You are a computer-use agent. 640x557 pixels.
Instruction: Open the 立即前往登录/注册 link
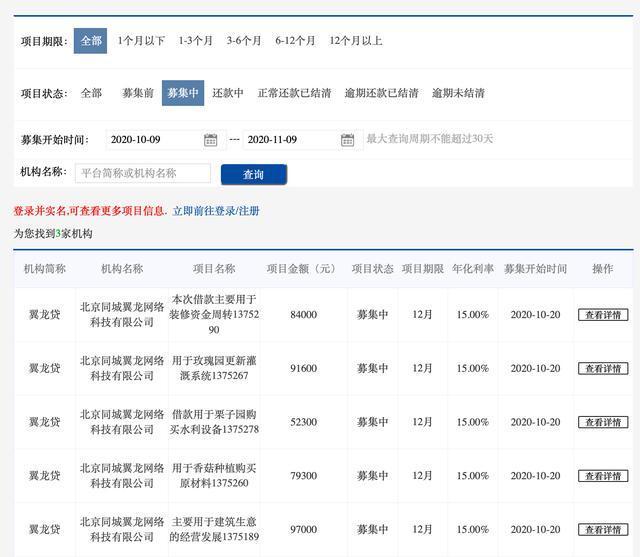[216, 211]
